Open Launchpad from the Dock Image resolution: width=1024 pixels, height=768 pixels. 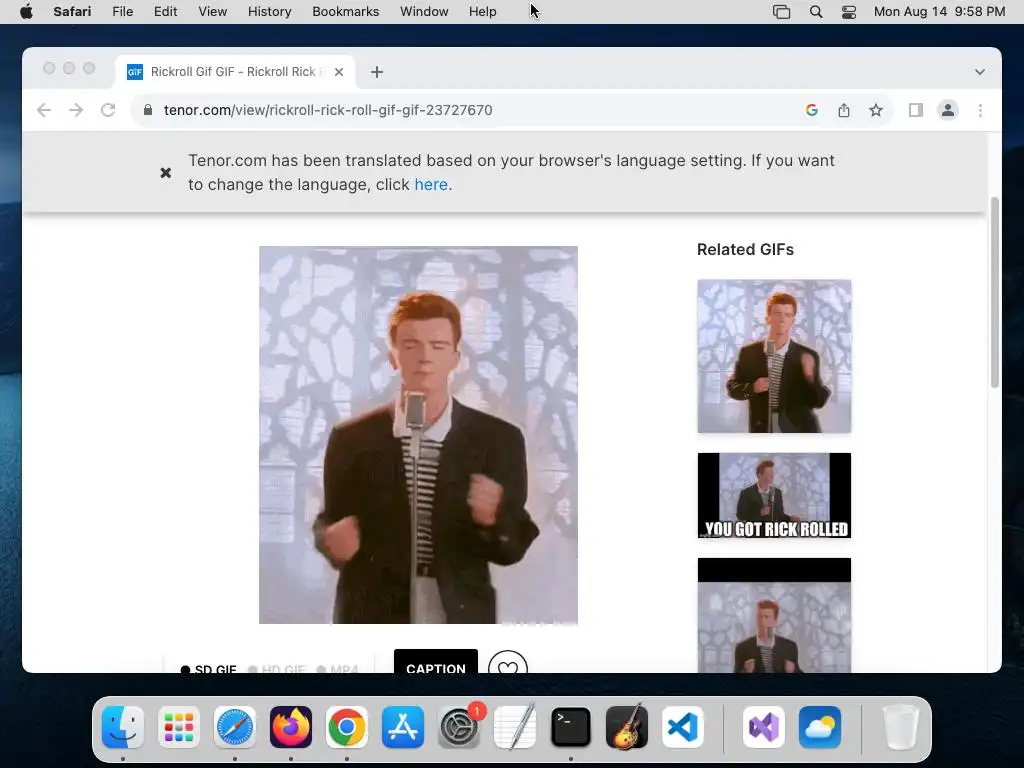[179, 727]
